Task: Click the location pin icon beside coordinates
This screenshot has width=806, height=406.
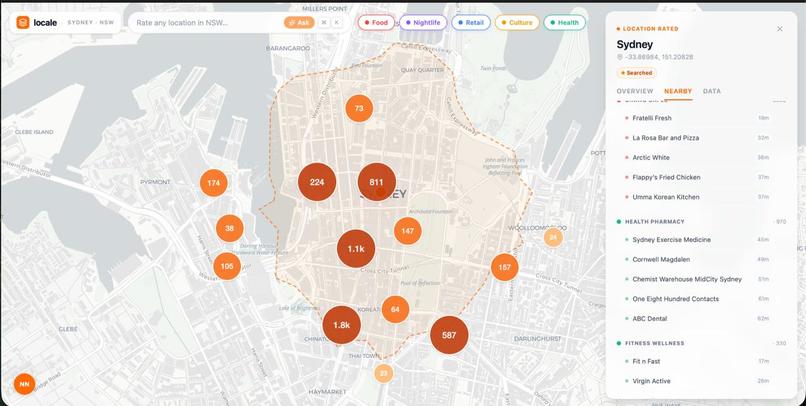Action: click(620, 57)
